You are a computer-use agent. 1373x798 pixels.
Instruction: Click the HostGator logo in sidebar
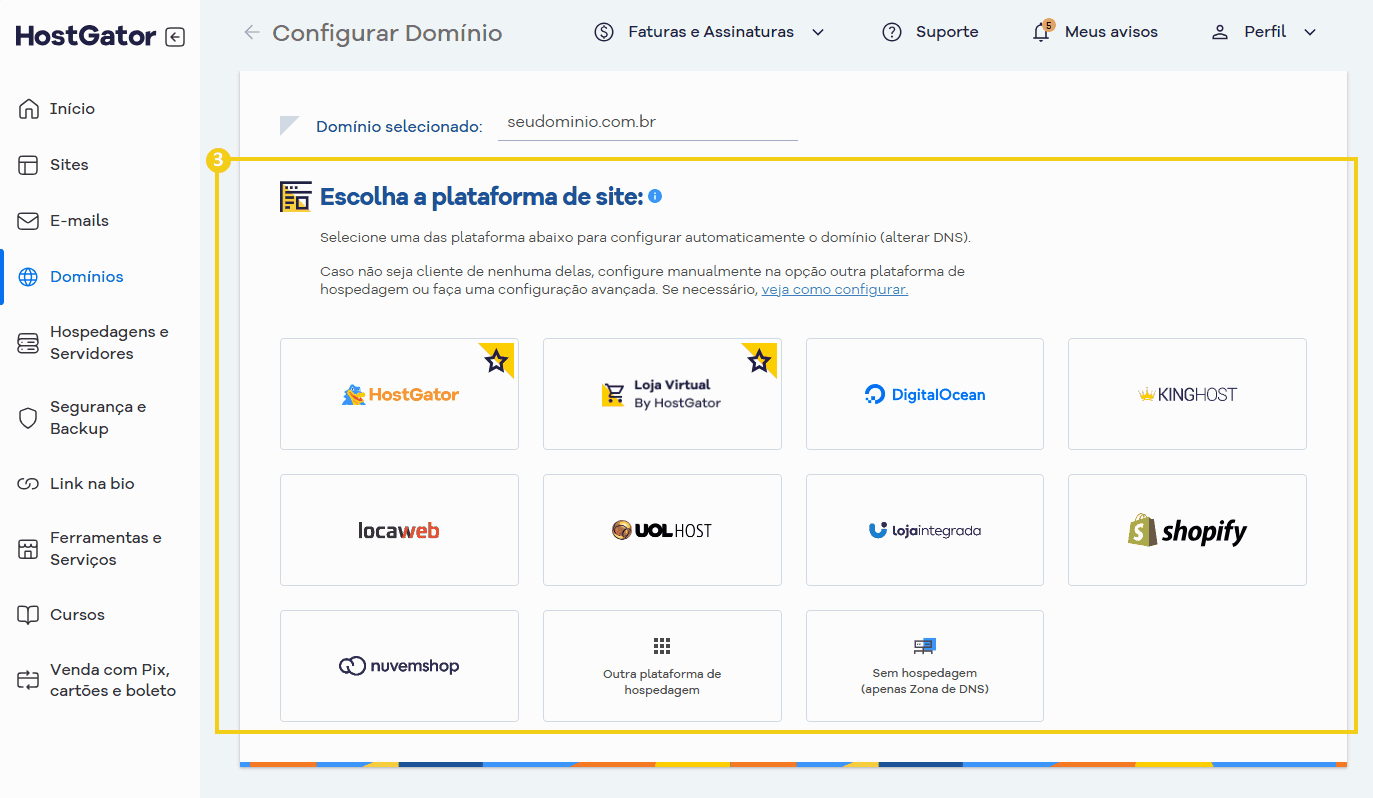[x=86, y=37]
